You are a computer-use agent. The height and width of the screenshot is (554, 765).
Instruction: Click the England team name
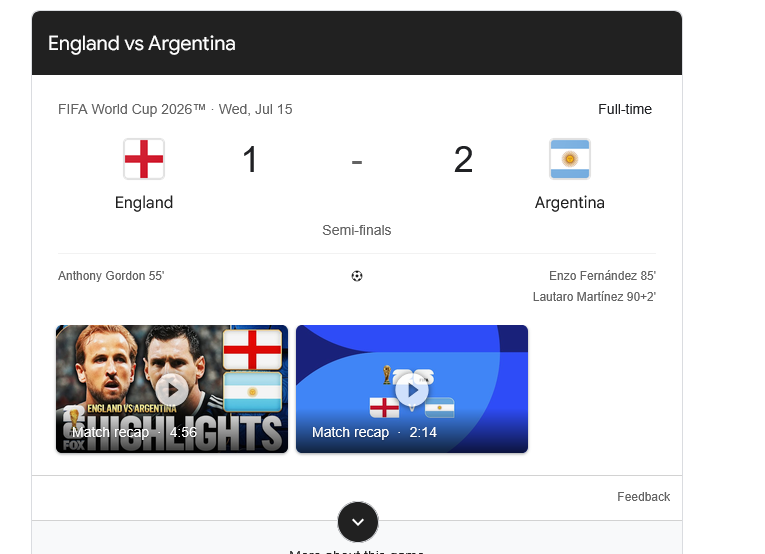[144, 202]
